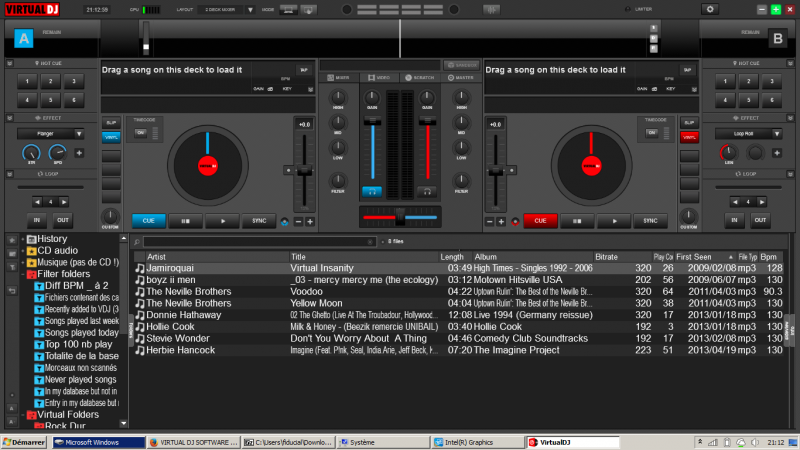Select the History folder icon
Screen dimensions: 800x450
[x=32, y=239]
